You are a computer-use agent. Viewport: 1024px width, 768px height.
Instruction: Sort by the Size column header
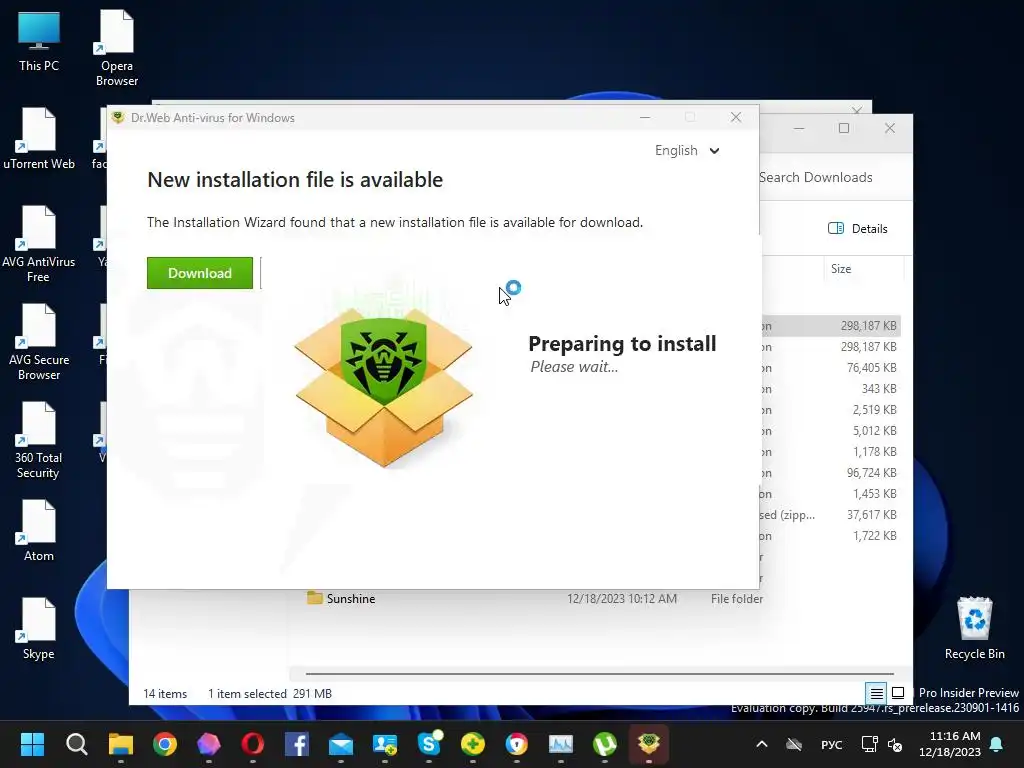[x=841, y=268]
